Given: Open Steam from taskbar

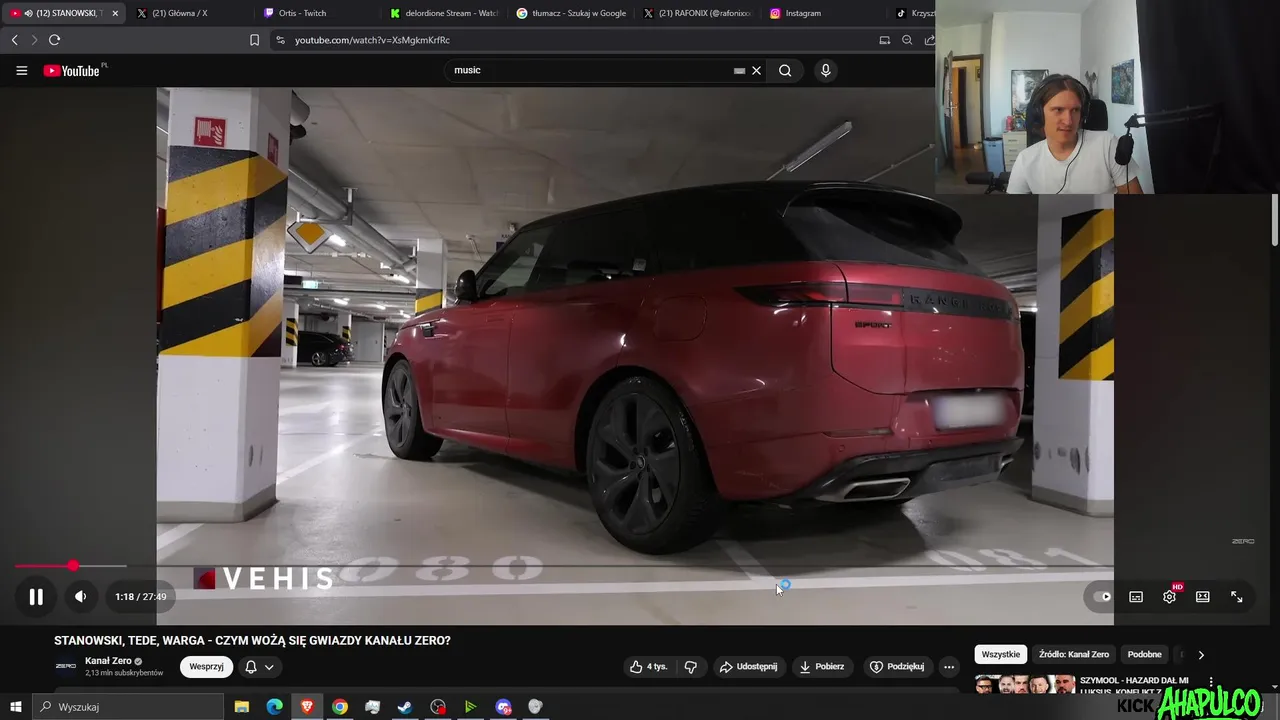Looking at the screenshot, I should pyautogui.click(x=405, y=707).
